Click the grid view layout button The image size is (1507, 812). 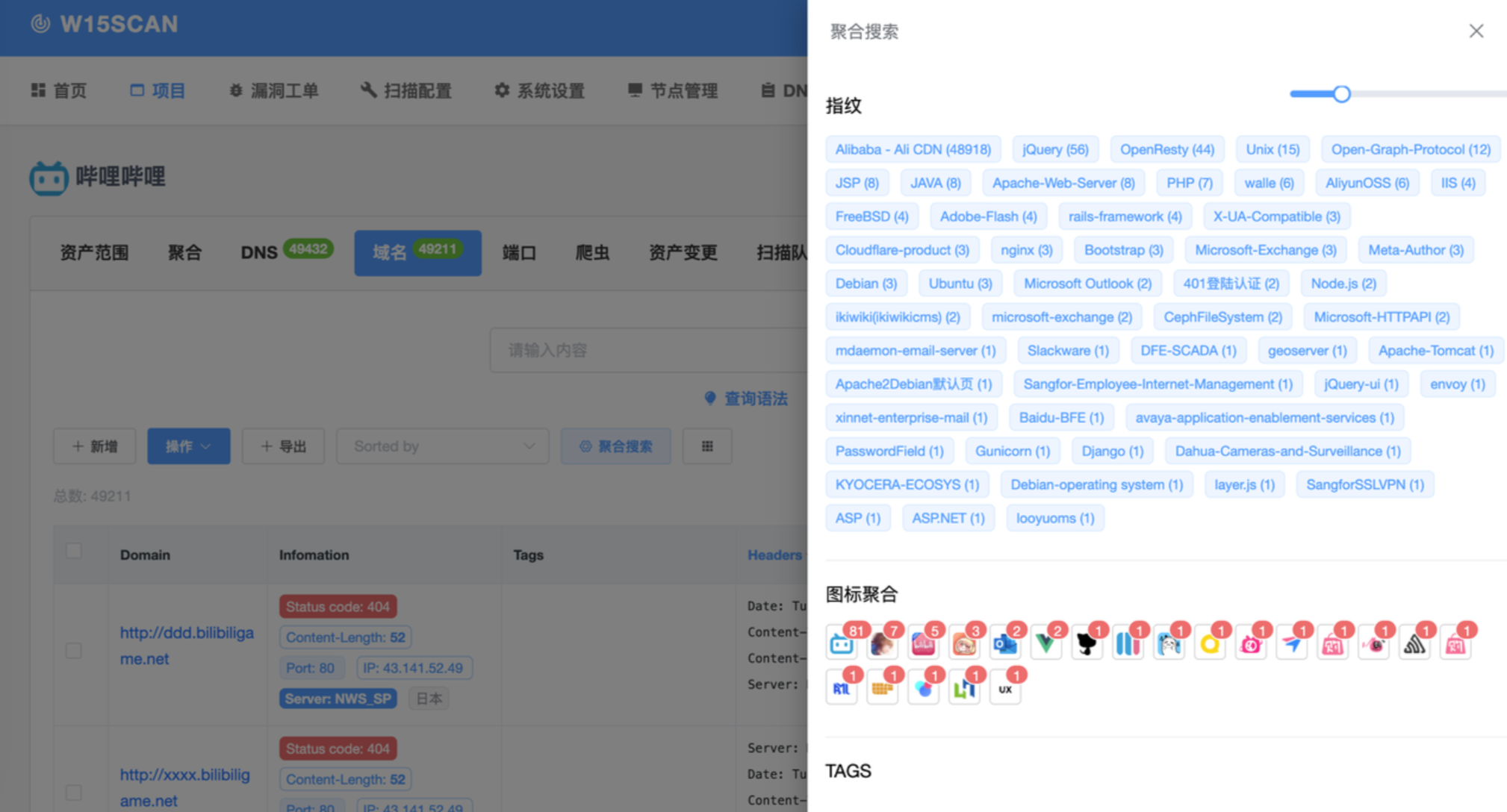tap(707, 446)
